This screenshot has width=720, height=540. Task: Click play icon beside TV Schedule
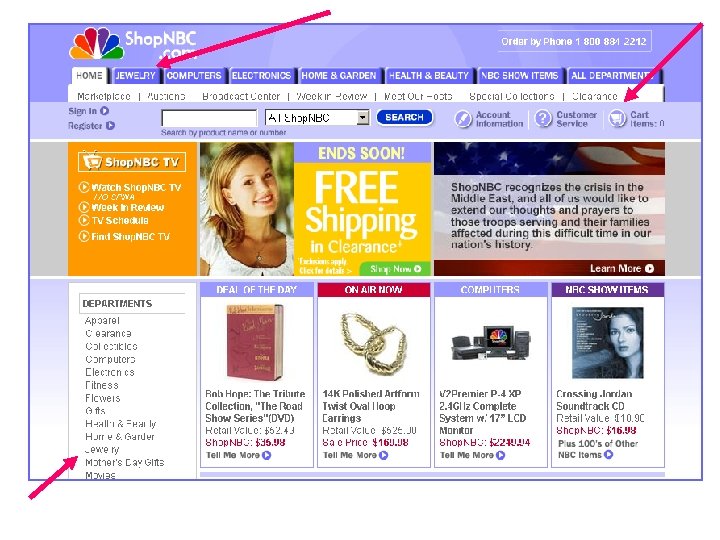[x=84, y=220]
